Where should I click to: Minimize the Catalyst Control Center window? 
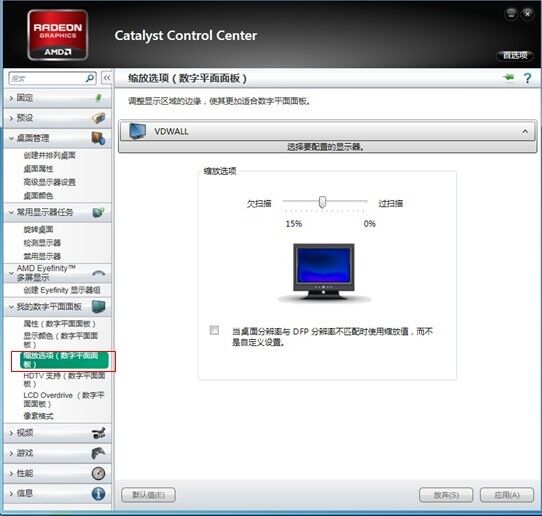click(511, 14)
